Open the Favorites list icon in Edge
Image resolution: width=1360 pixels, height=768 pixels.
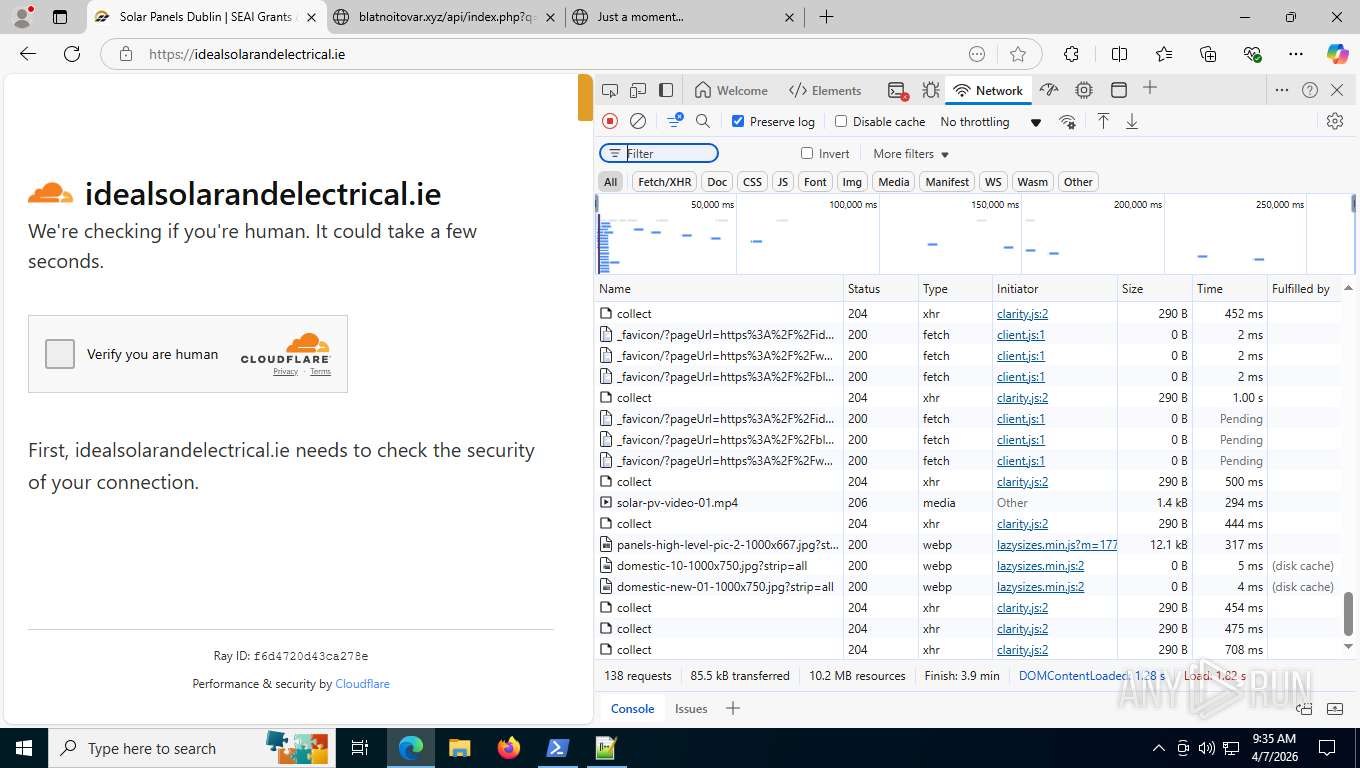[x=1164, y=54]
